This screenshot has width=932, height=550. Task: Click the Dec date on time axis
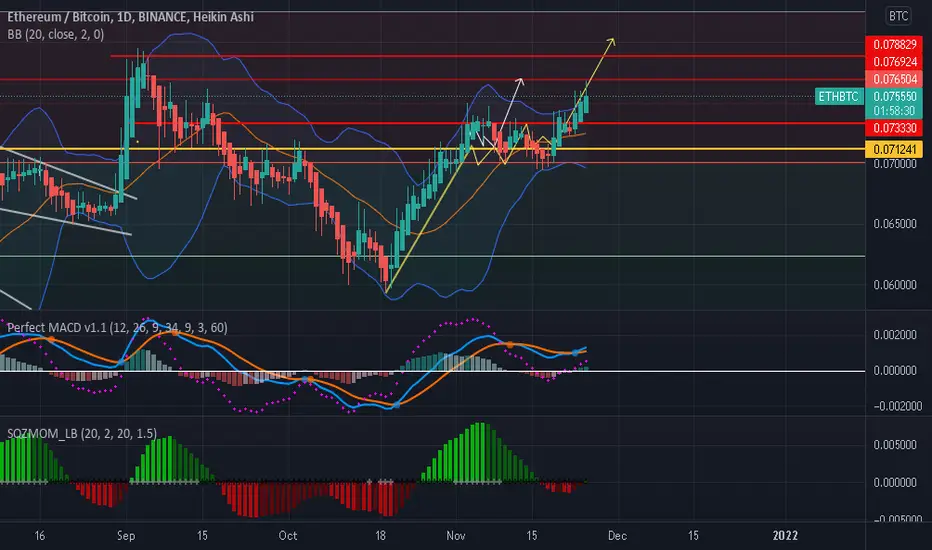tap(617, 536)
